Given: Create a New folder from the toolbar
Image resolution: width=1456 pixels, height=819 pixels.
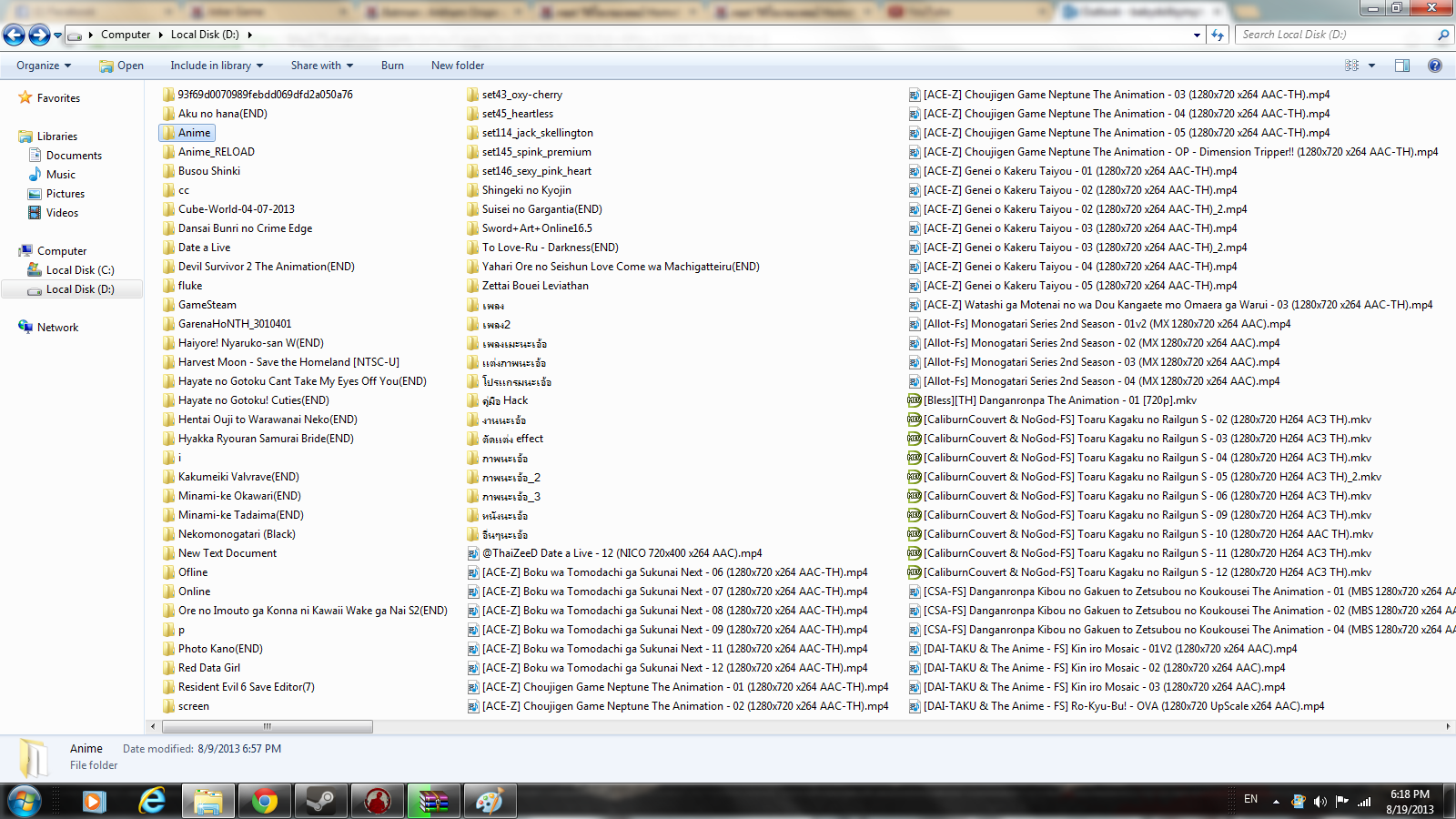Looking at the screenshot, I should pos(458,66).
